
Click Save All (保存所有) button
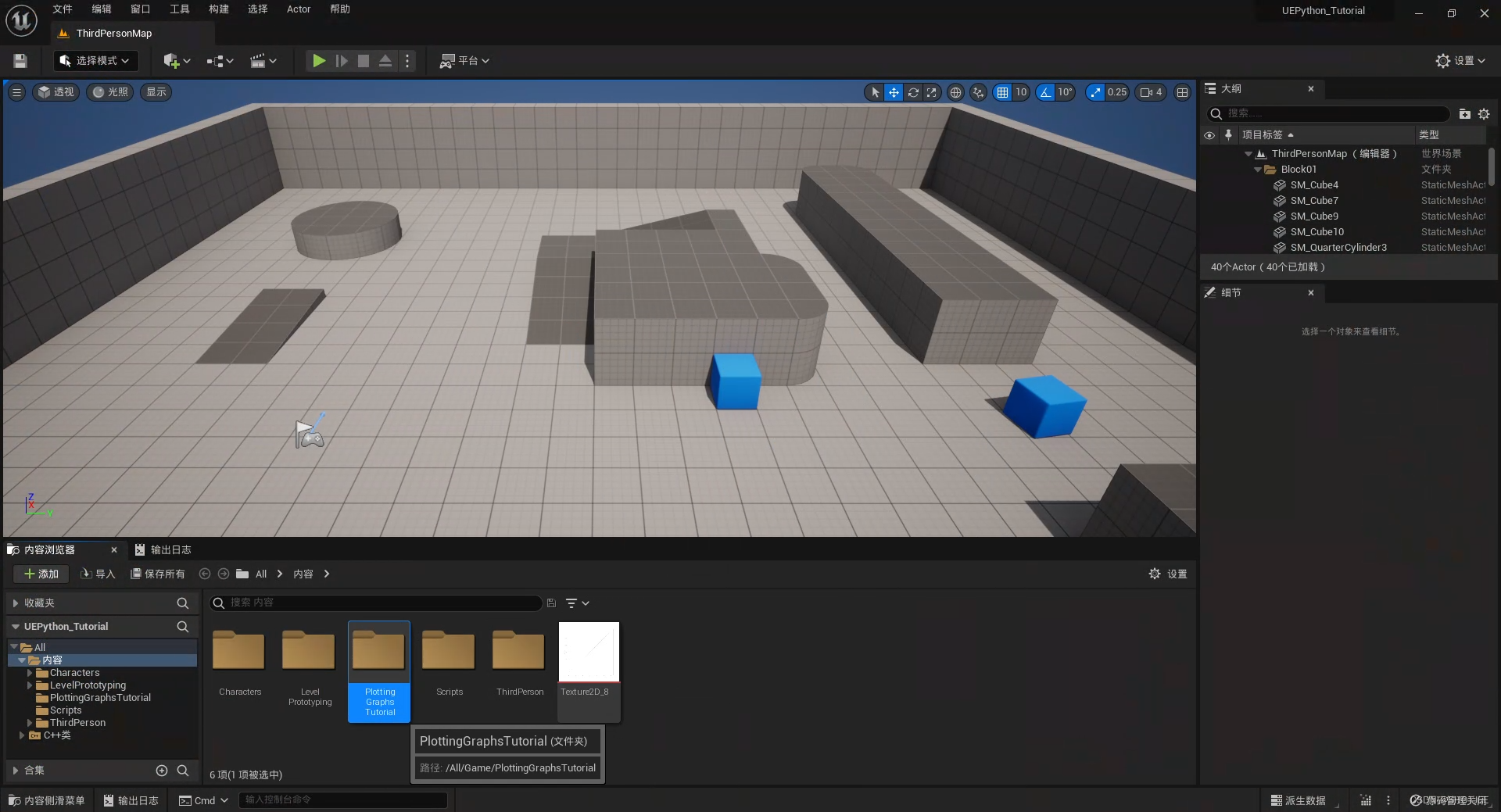(158, 574)
